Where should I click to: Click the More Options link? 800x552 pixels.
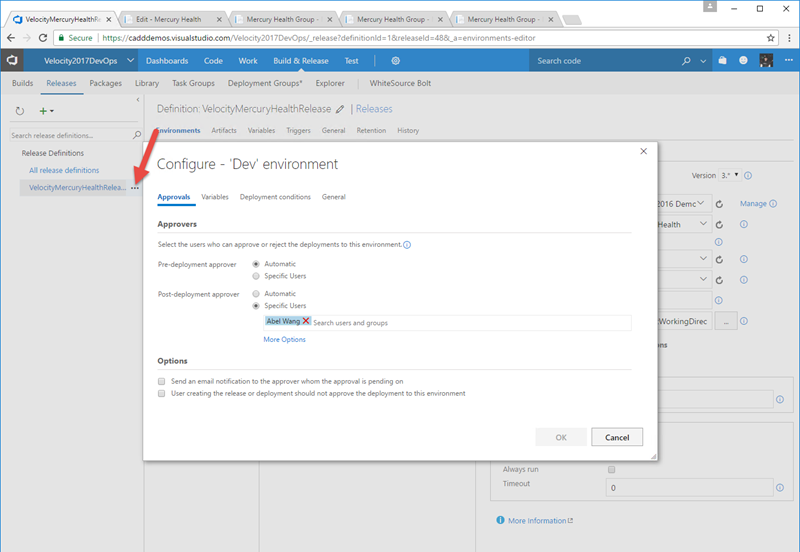pos(284,340)
